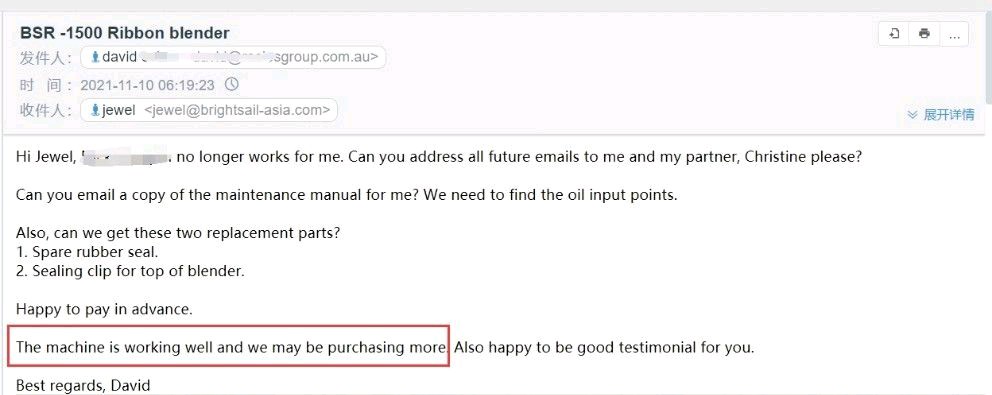Print this email via printer icon
The width and height of the screenshot is (992, 395).
924,34
